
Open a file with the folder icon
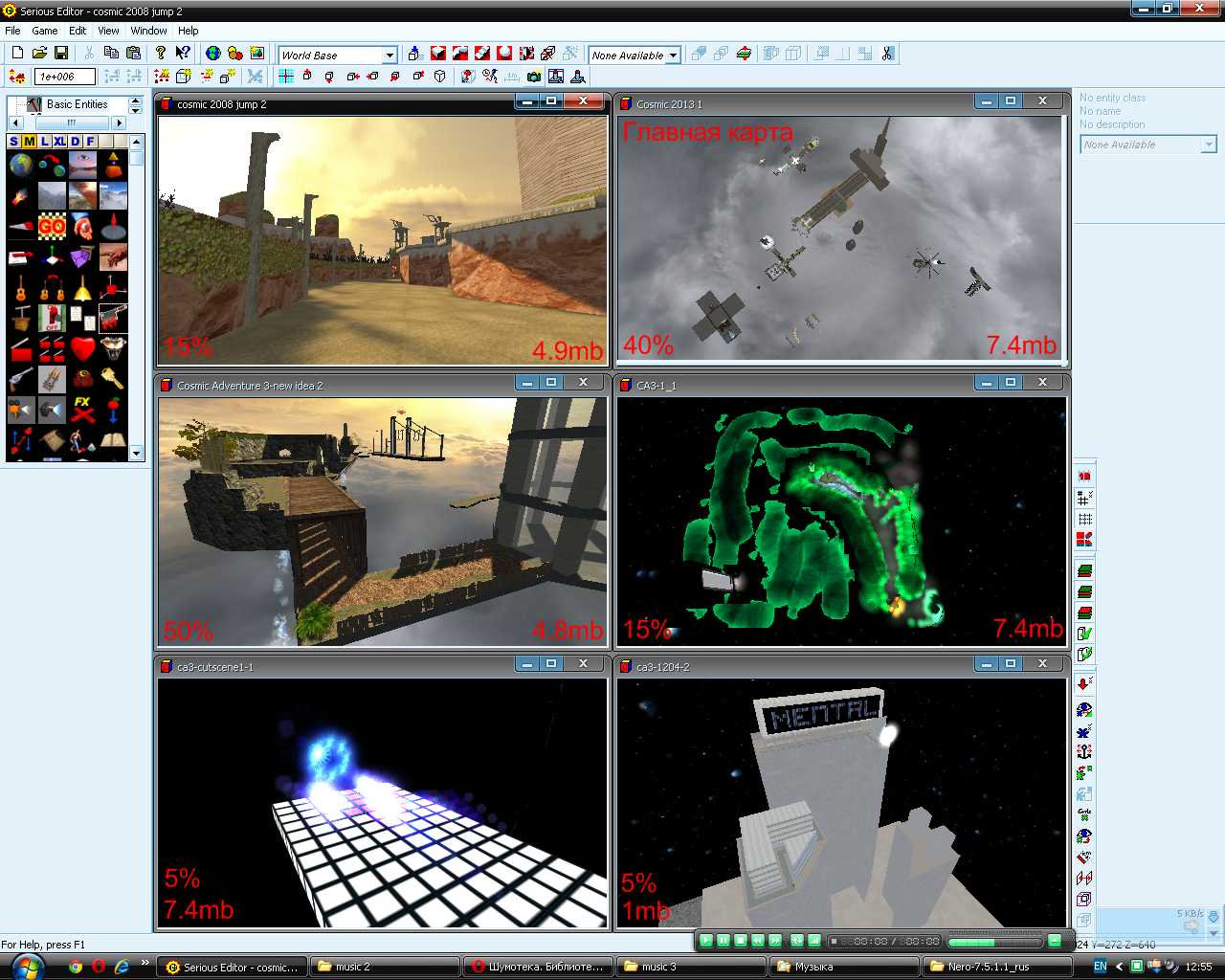[39, 54]
